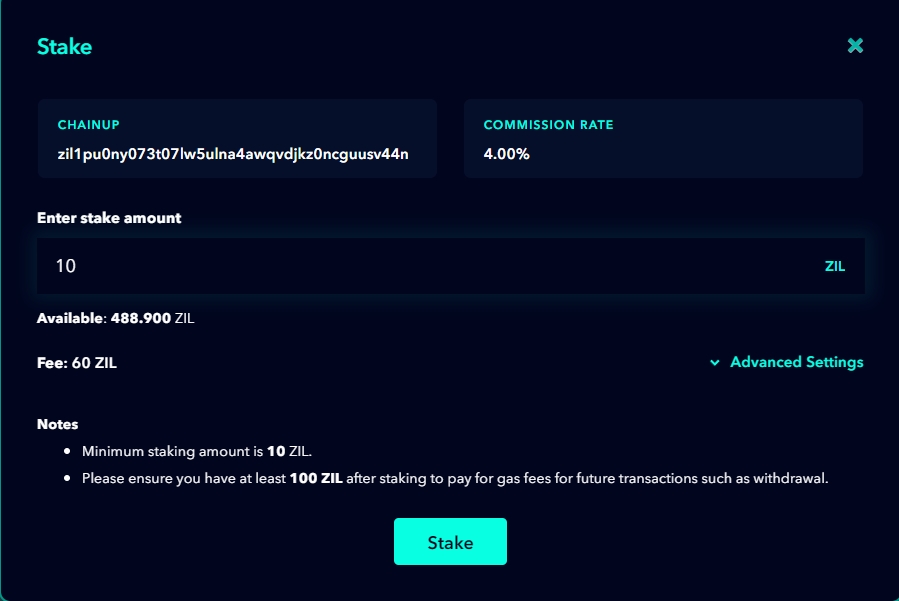The image size is (899, 601).
Task: Click the COMMISSION RATE heading
Action: click(548, 125)
